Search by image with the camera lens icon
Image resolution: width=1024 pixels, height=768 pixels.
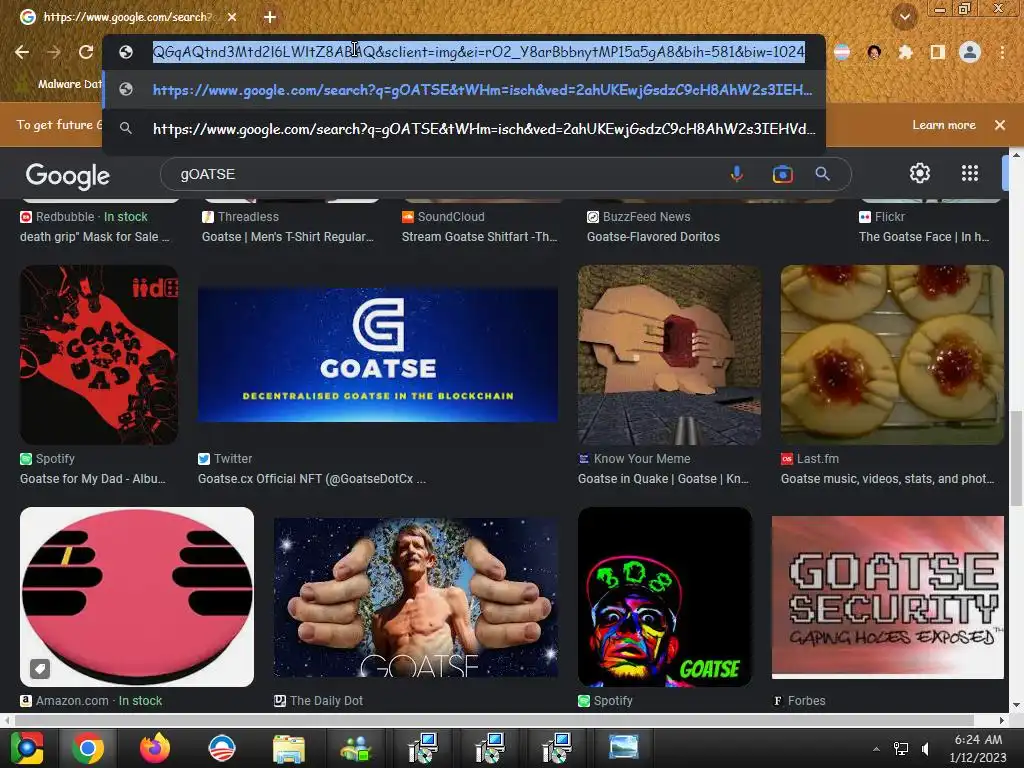tap(782, 174)
